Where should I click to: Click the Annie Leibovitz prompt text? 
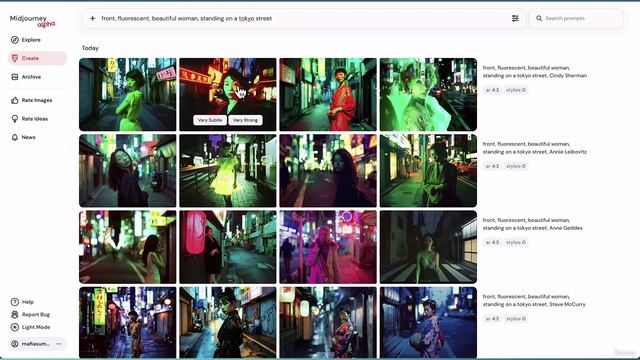point(535,148)
